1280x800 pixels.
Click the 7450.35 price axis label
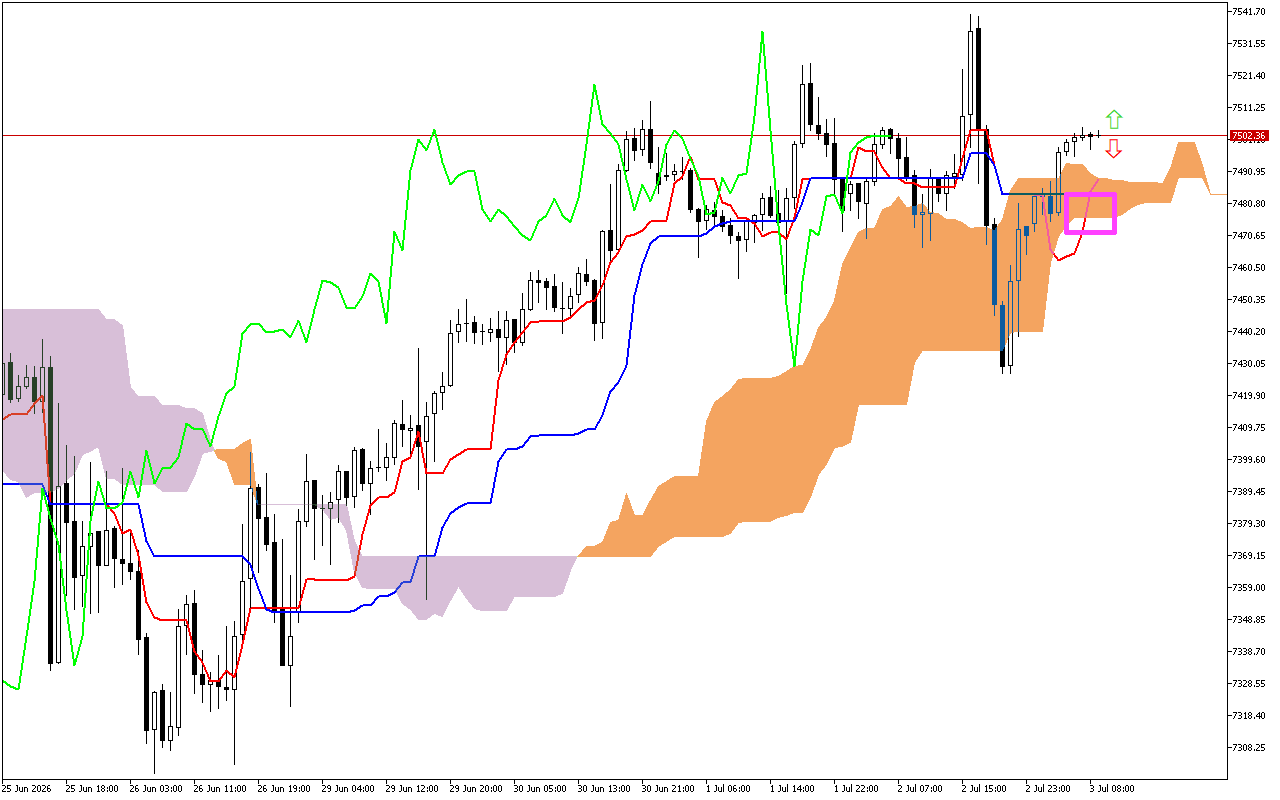[x=1249, y=300]
